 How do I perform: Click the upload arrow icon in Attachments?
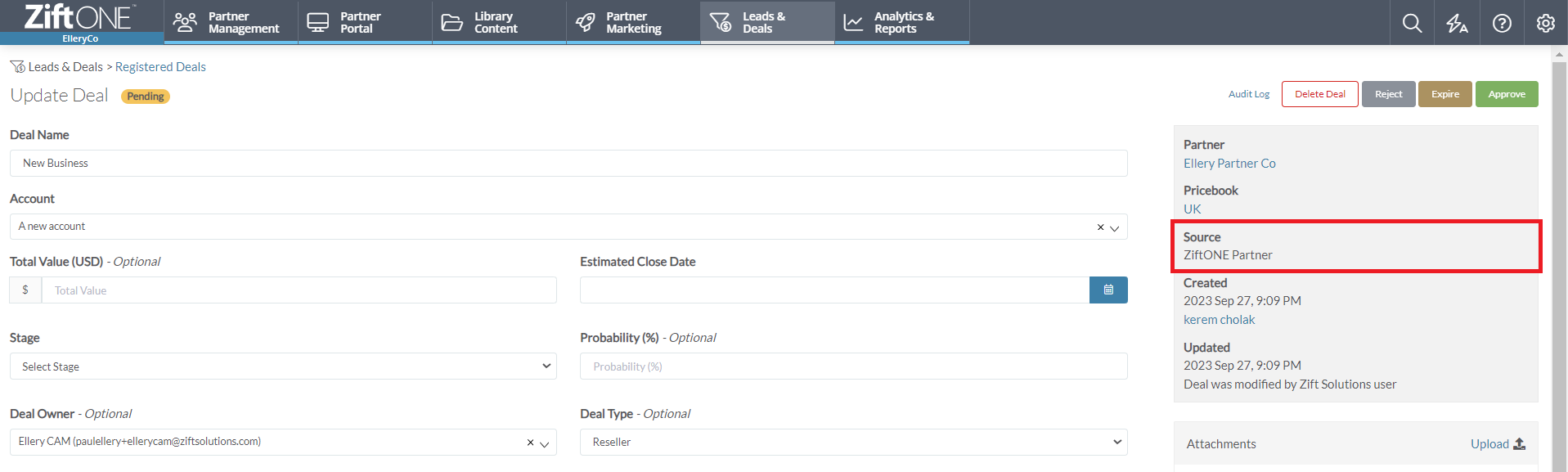tap(1519, 443)
